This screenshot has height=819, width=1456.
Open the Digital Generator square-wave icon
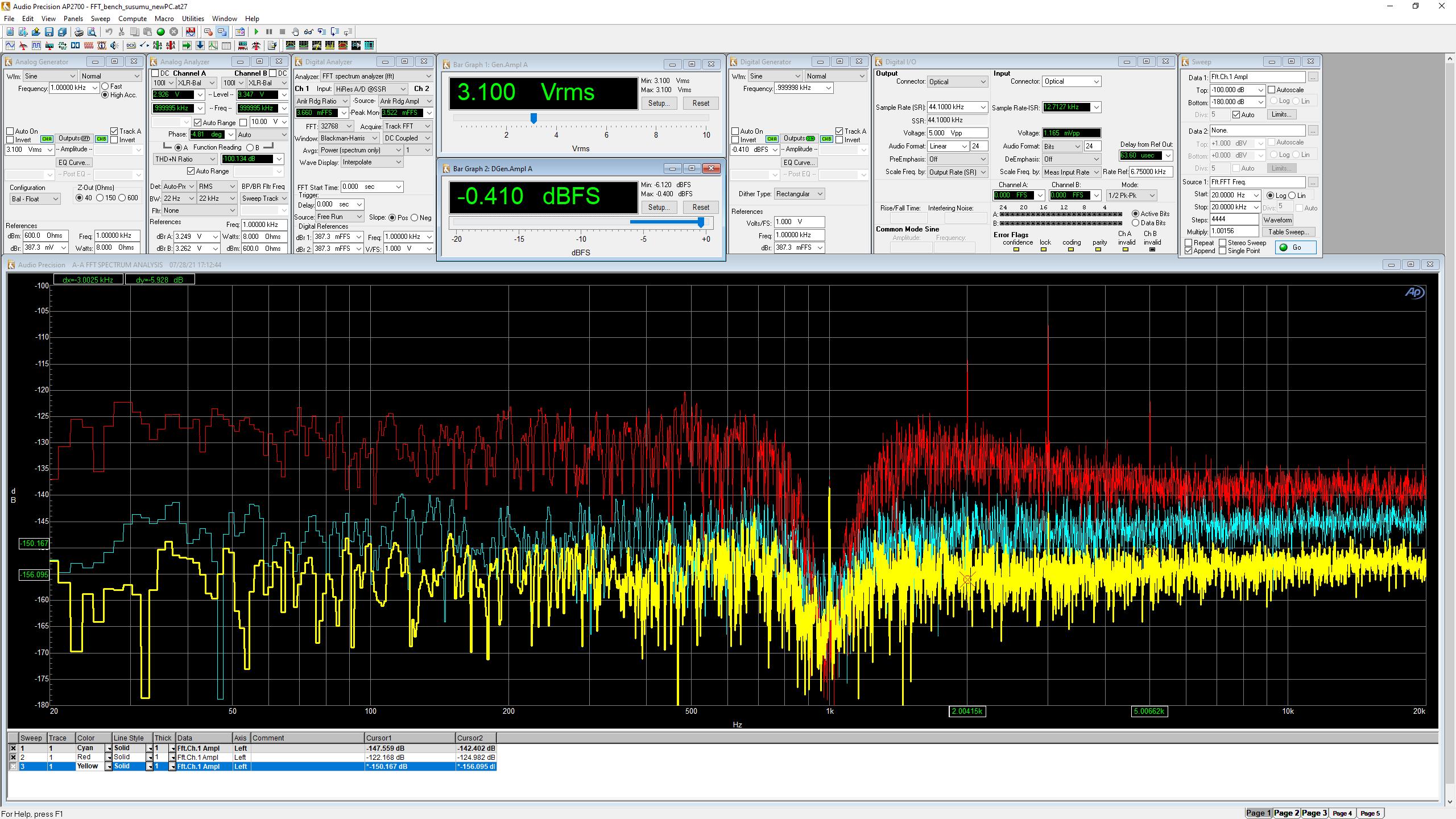(x=36, y=45)
